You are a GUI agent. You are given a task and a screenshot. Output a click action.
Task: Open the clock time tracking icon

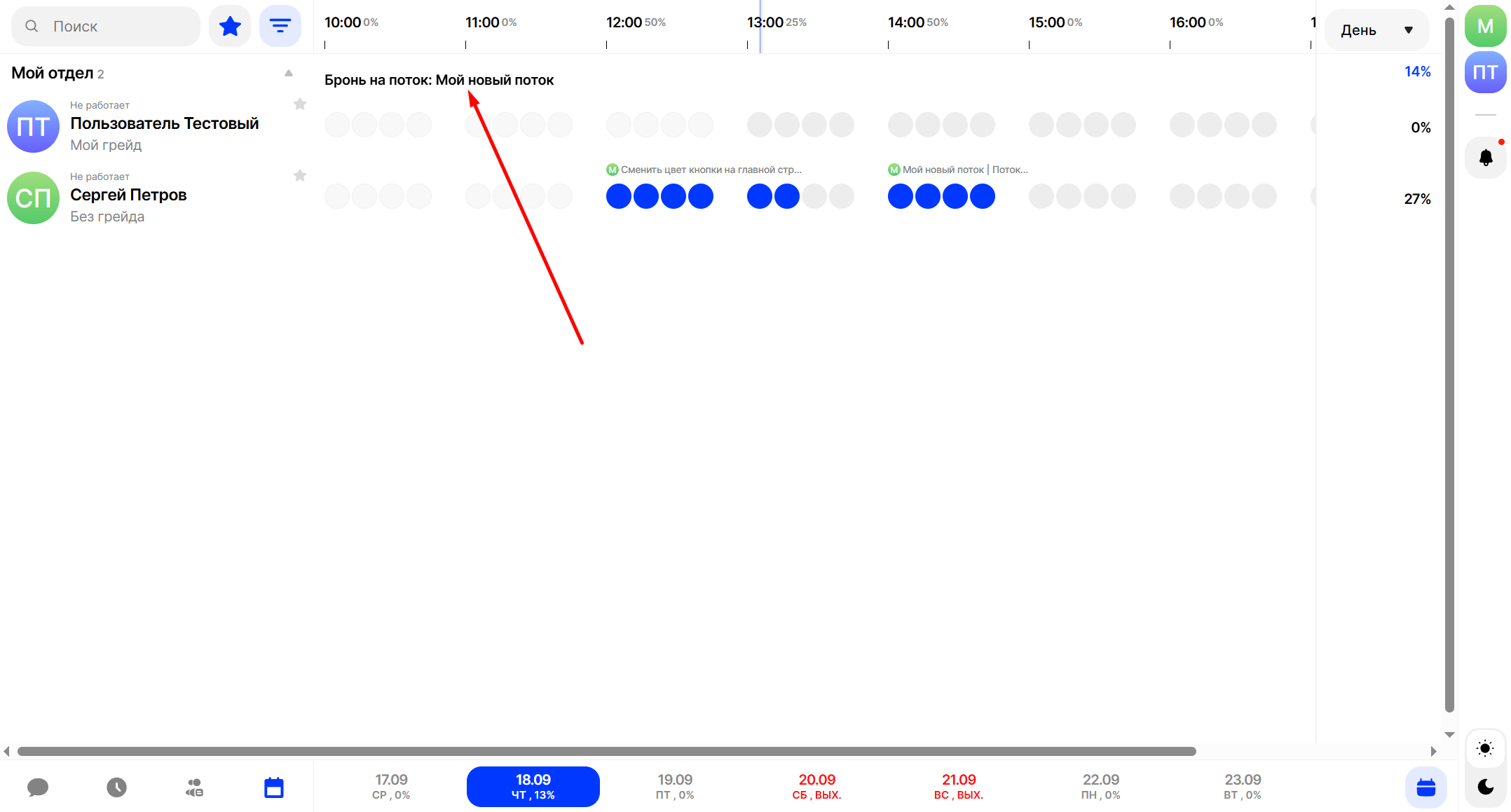(116, 787)
